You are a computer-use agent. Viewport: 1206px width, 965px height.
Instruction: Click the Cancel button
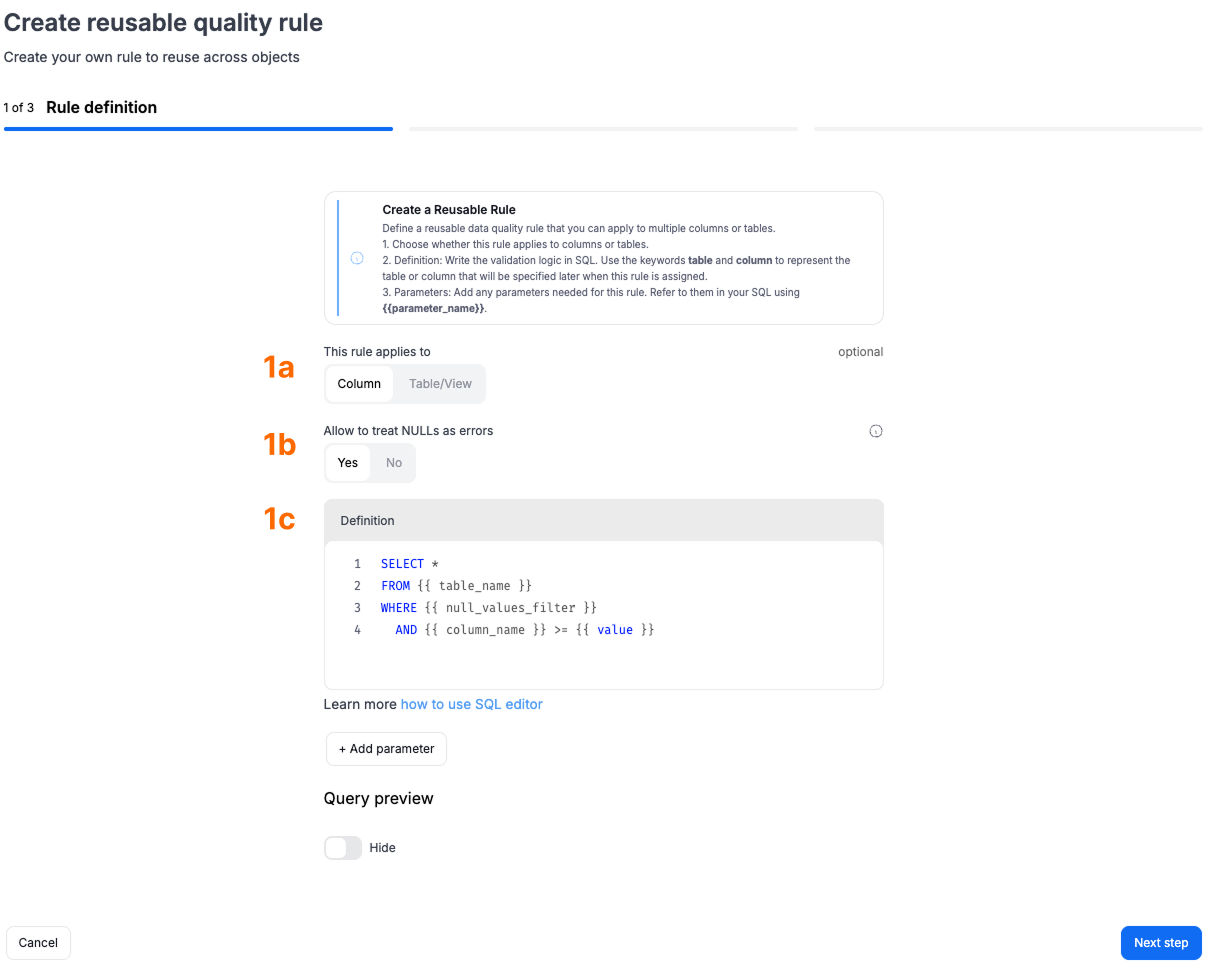click(x=38, y=943)
